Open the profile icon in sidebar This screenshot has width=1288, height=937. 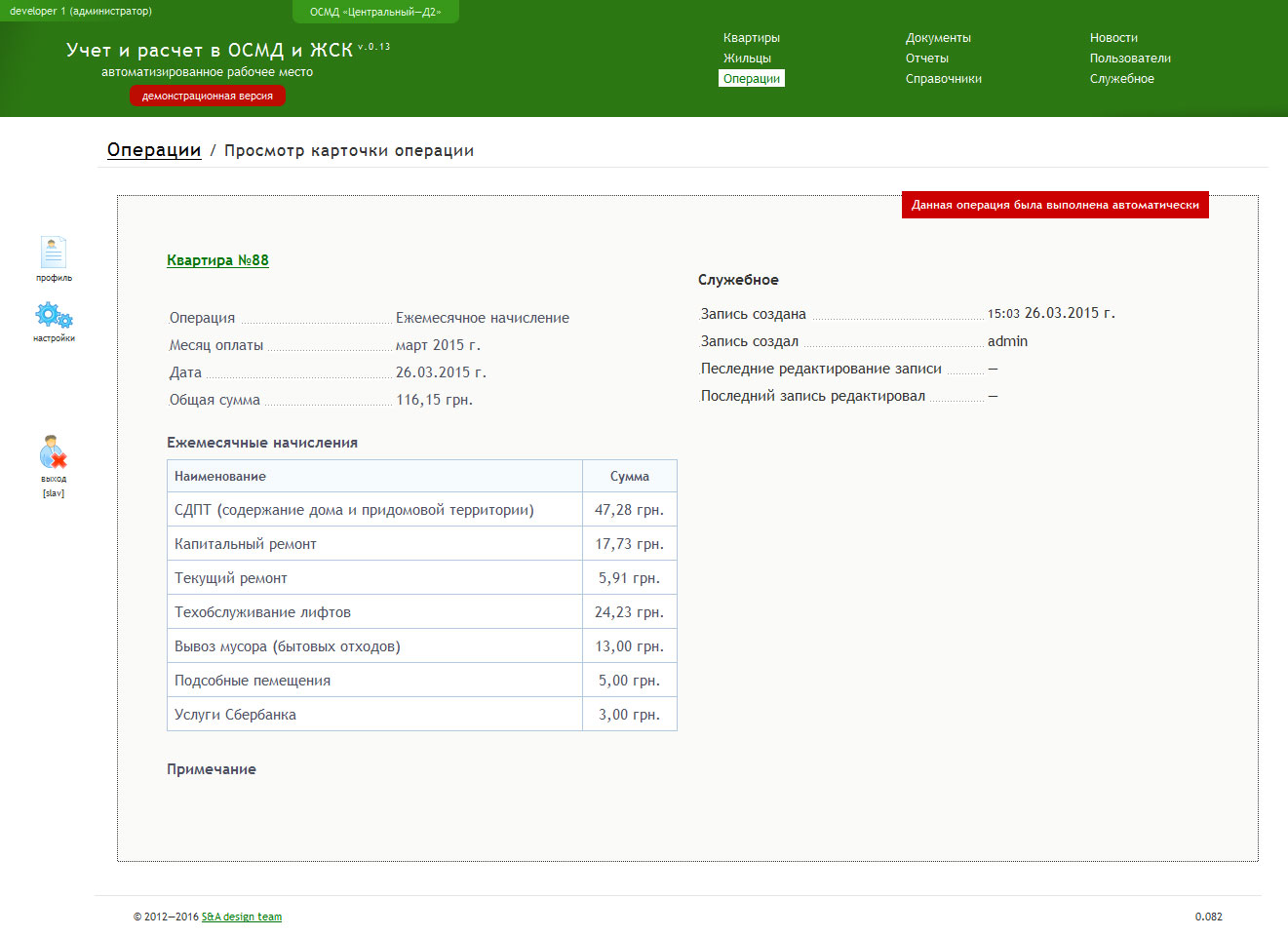point(54,253)
